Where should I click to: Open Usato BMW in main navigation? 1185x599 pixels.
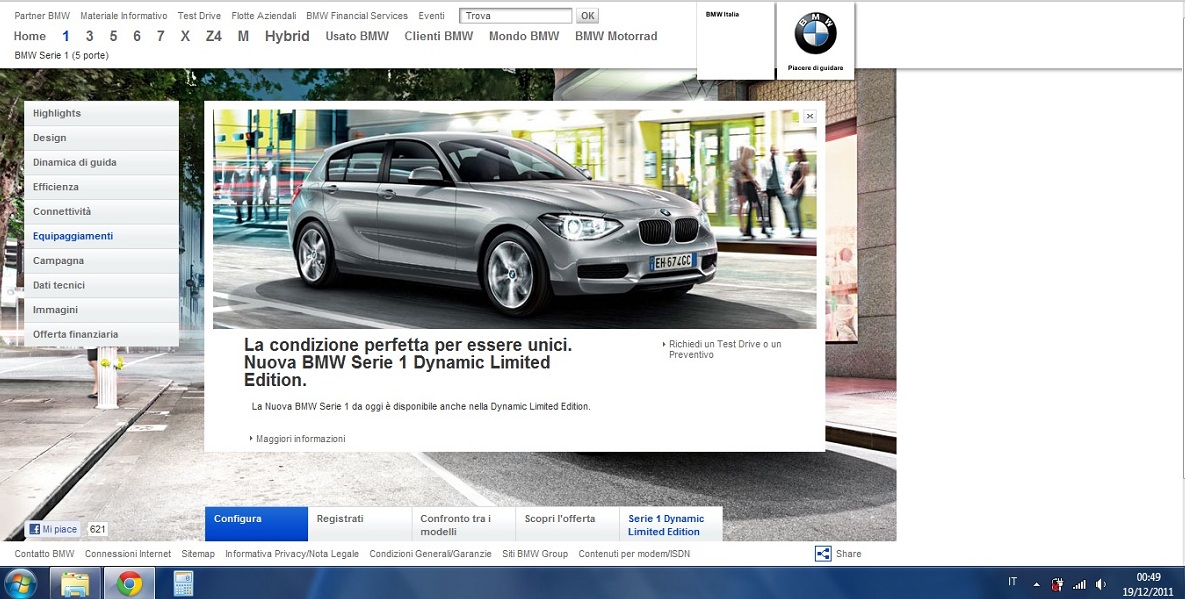(357, 36)
